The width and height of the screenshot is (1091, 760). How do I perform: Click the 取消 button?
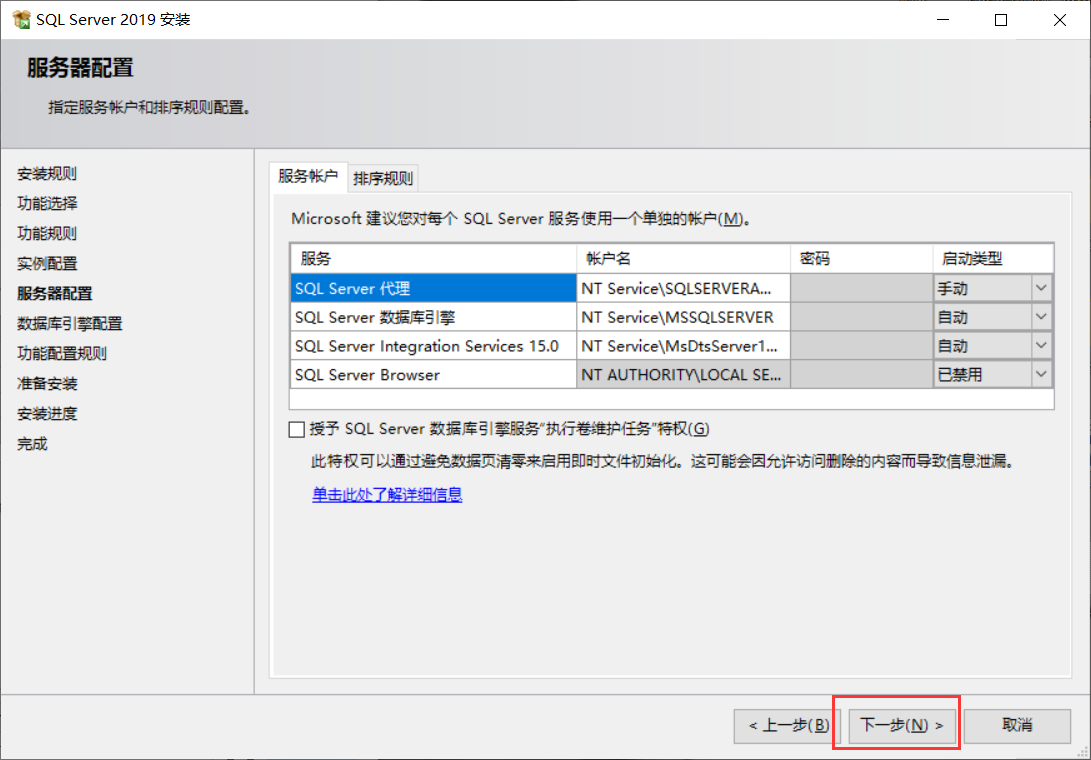point(1017,725)
